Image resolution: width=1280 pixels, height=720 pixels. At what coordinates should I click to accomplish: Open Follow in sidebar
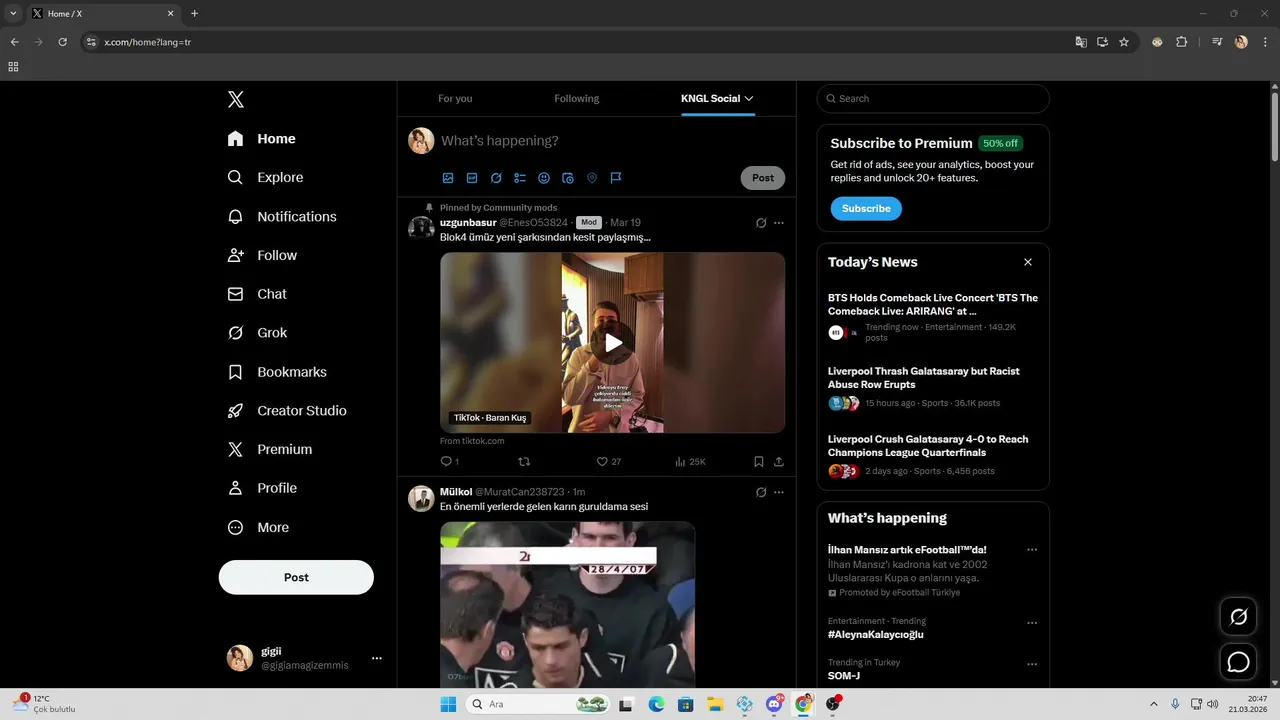click(x=263, y=255)
